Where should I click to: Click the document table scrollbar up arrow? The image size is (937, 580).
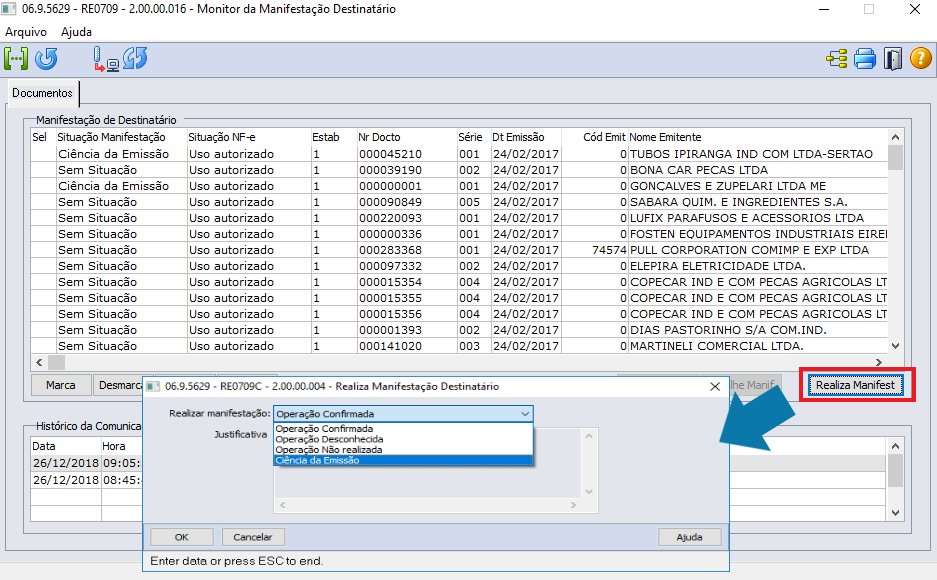(895, 137)
